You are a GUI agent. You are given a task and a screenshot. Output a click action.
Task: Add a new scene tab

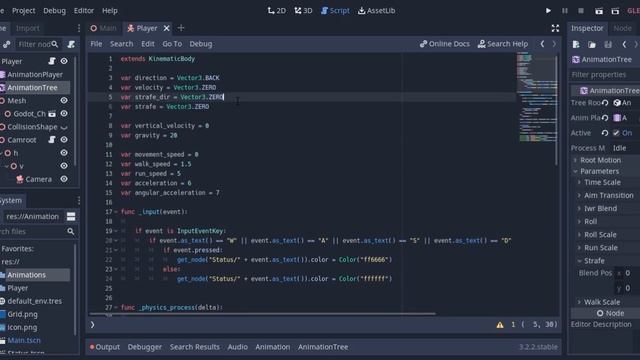(181, 28)
